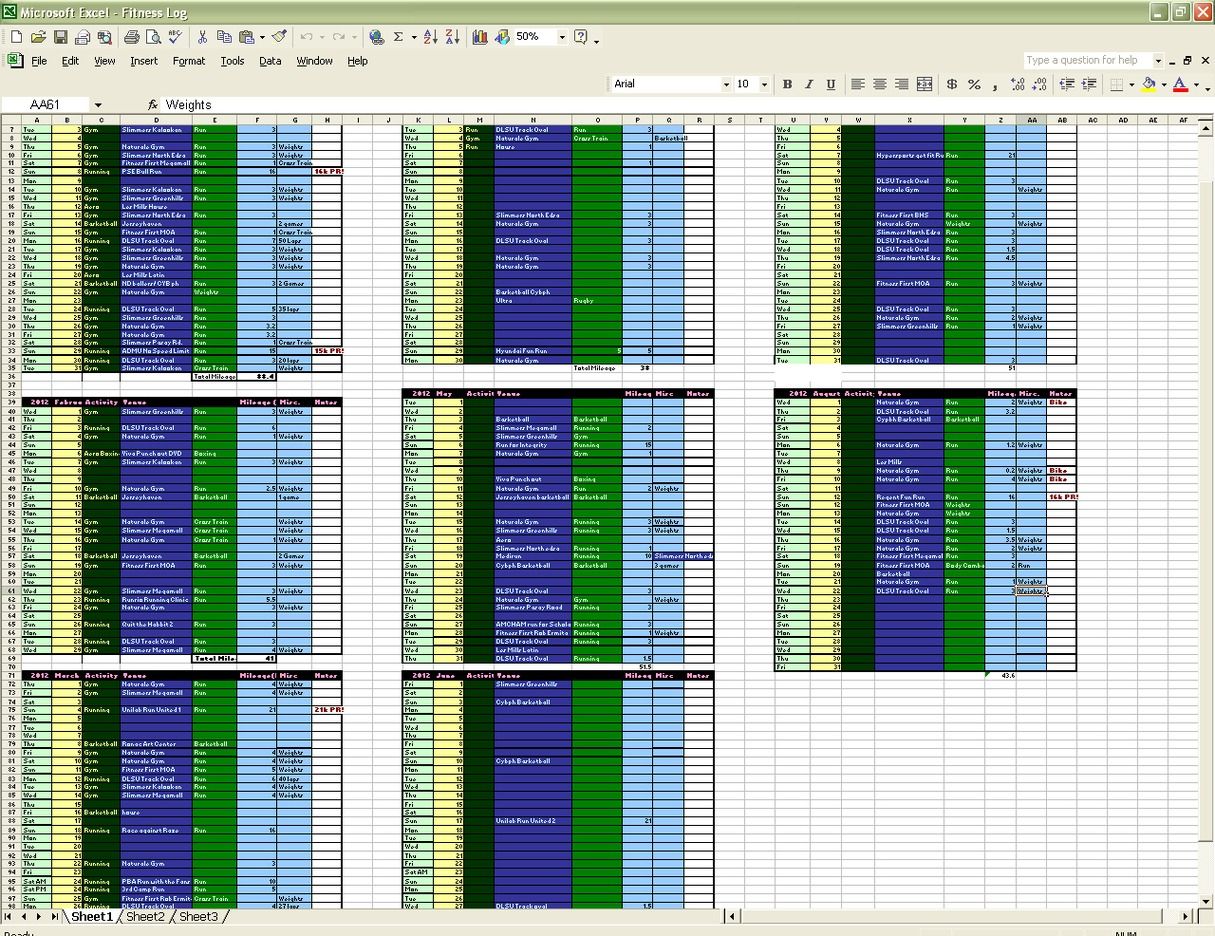Screen dimensions: 1215x936
Task: Apply the yellow Fill Color bucket
Action: coord(1149,85)
